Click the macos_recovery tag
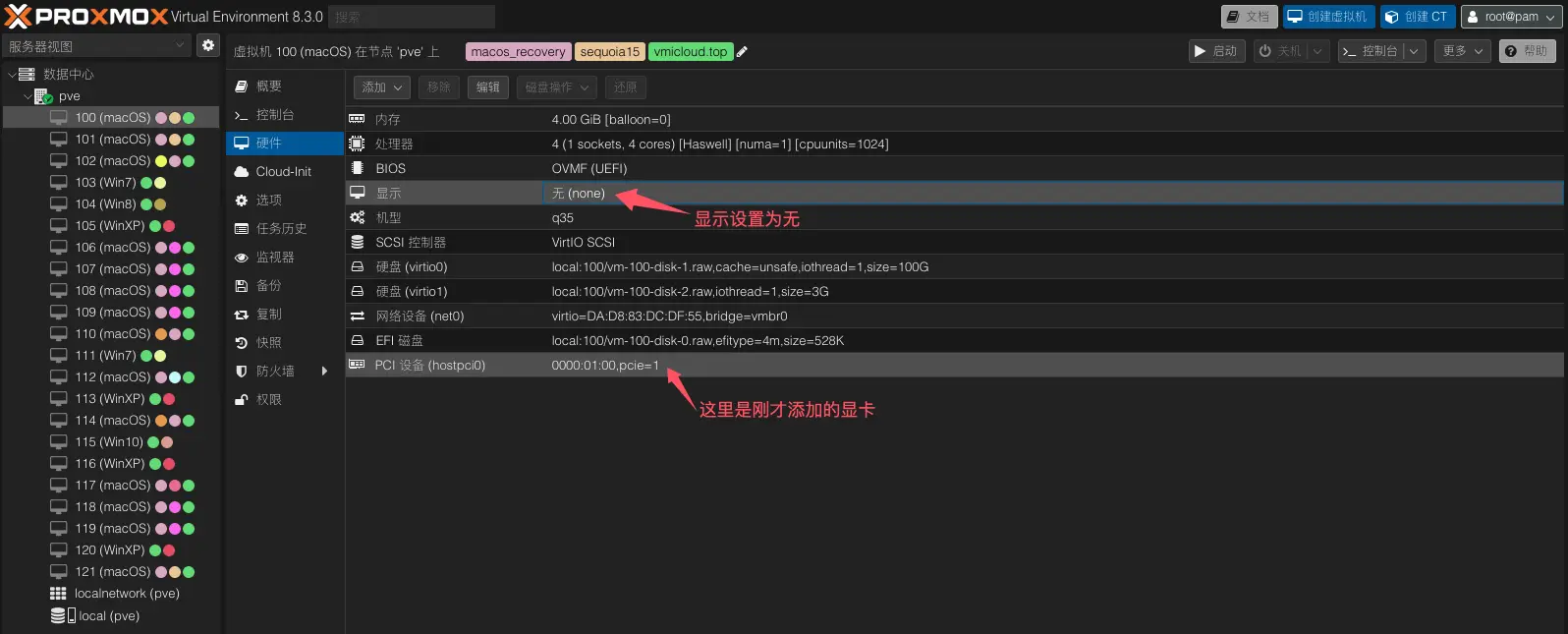Screen dimensions: 1568x634 click(518, 52)
